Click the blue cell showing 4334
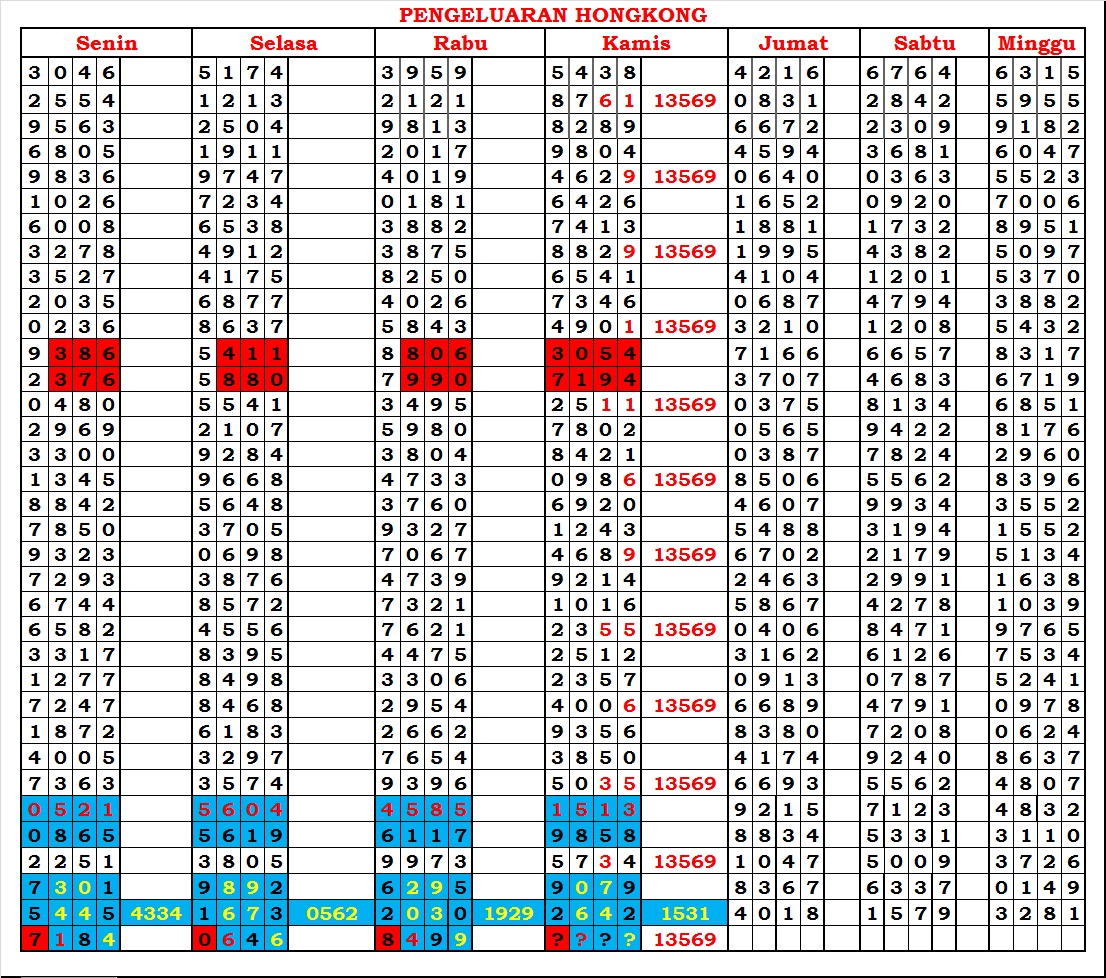The height and width of the screenshot is (978, 1106). (x=155, y=913)
